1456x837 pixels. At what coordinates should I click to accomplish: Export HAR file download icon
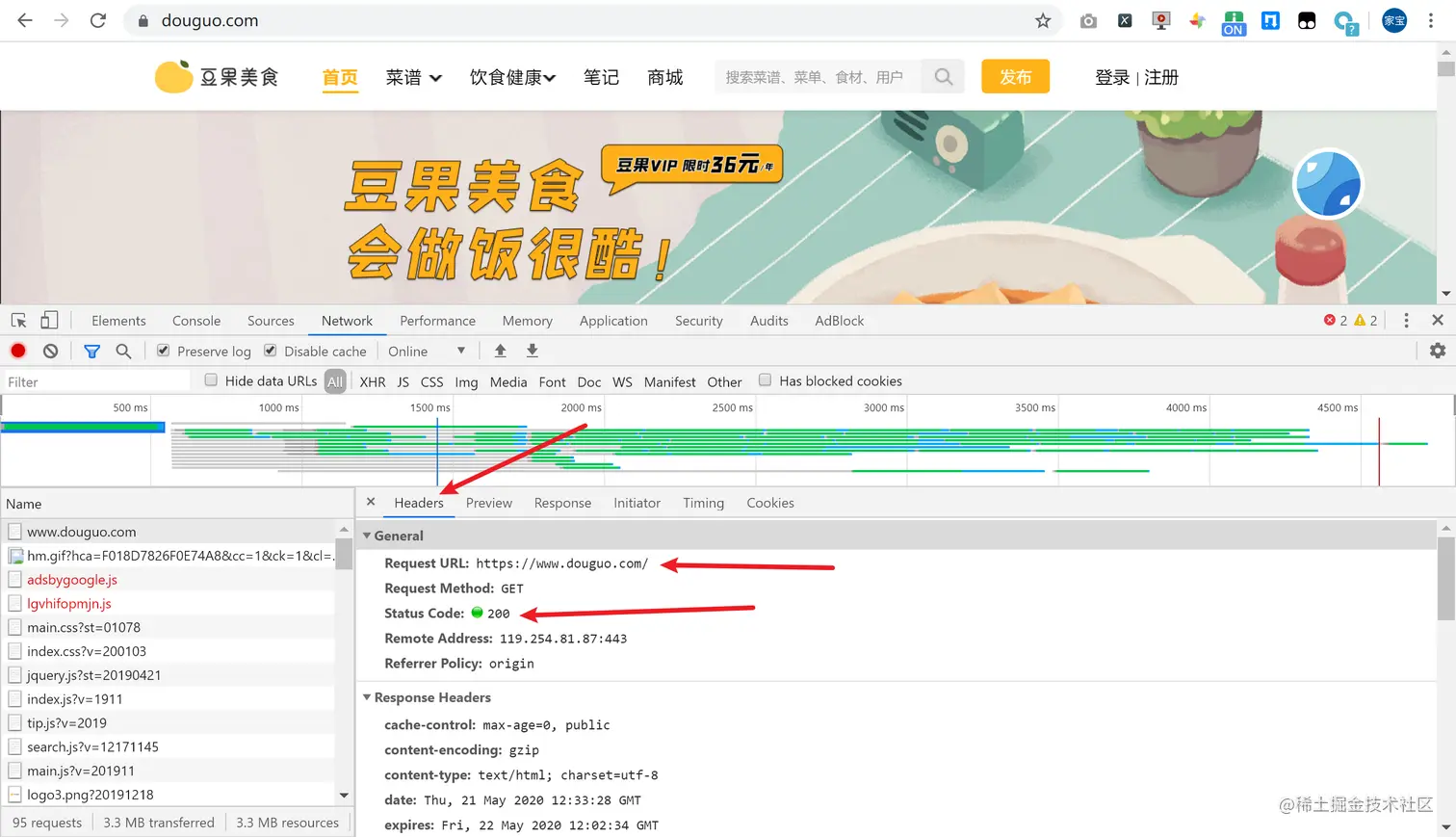point(532,351)
